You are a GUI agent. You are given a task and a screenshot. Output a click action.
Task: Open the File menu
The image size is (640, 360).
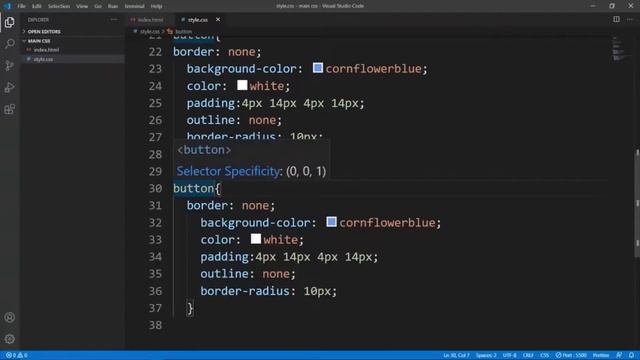(21, 6)
